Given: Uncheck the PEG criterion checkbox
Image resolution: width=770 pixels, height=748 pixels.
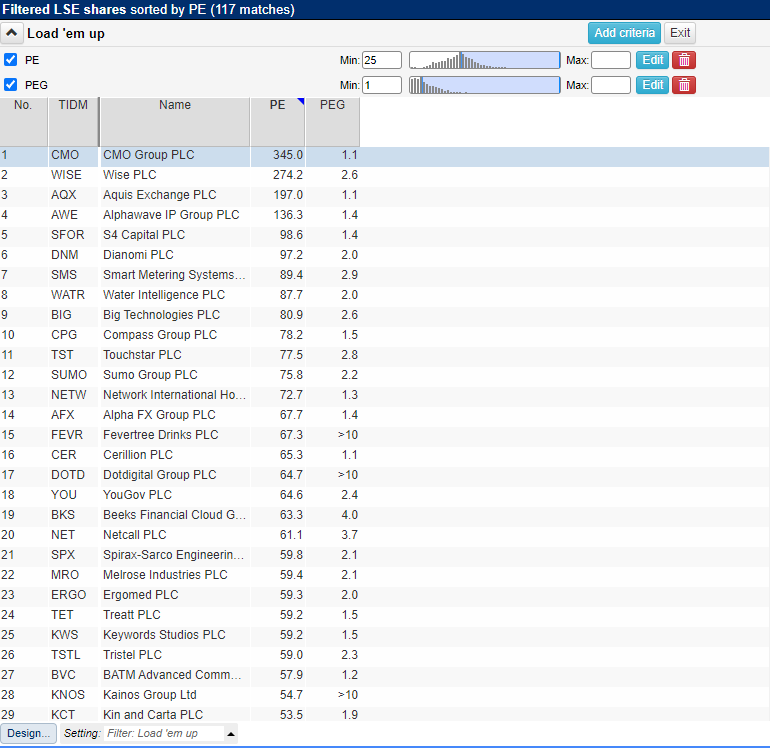Looking at the screenshot, I should 10,84.
